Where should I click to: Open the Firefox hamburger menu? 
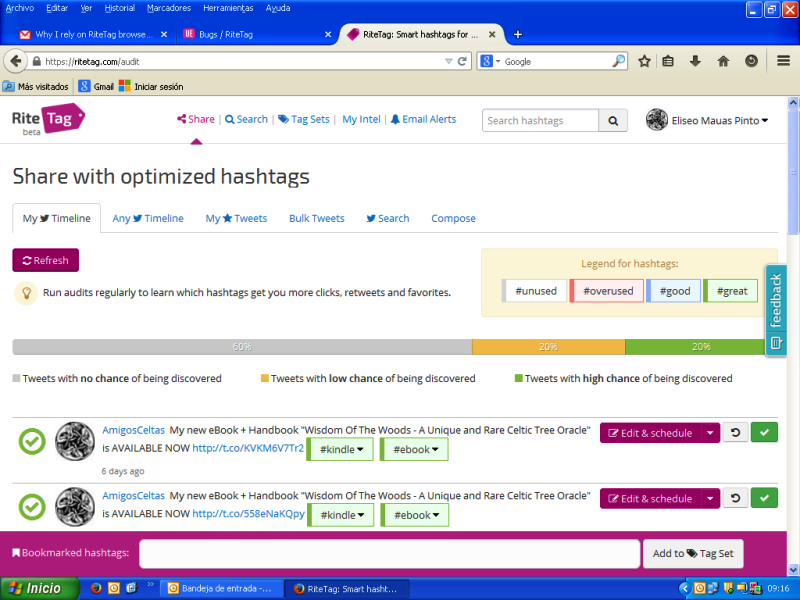(784, 61)
